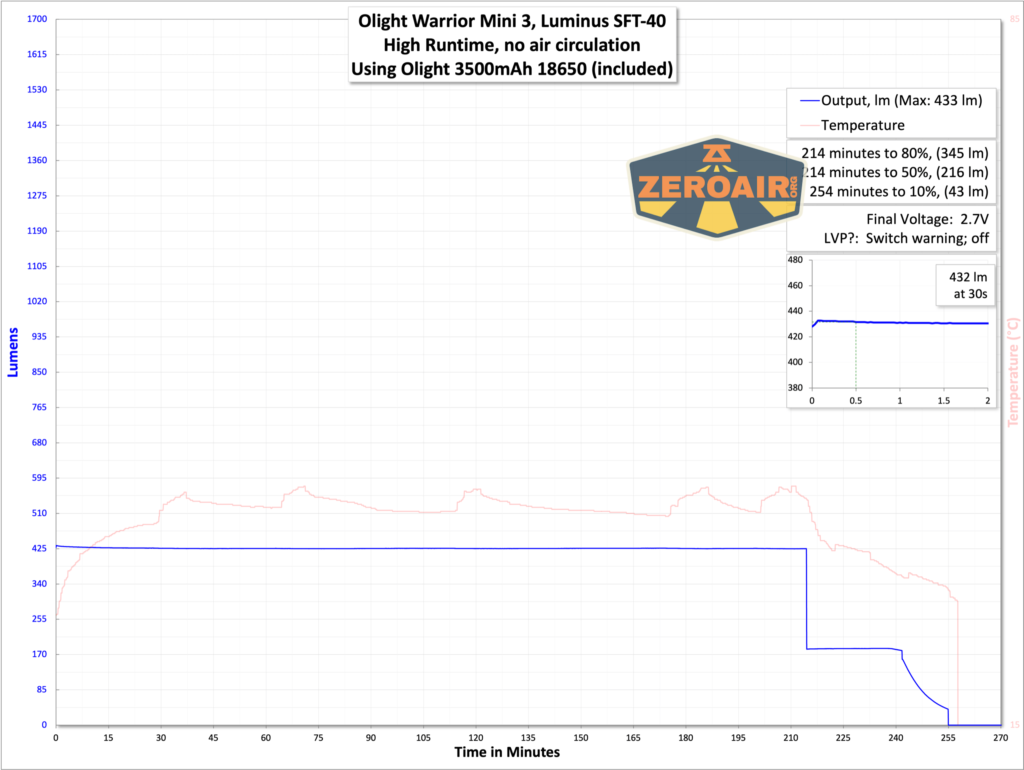
Task: Click the ZeroAir.org logo emblem
Action: (x=715, y=187)
